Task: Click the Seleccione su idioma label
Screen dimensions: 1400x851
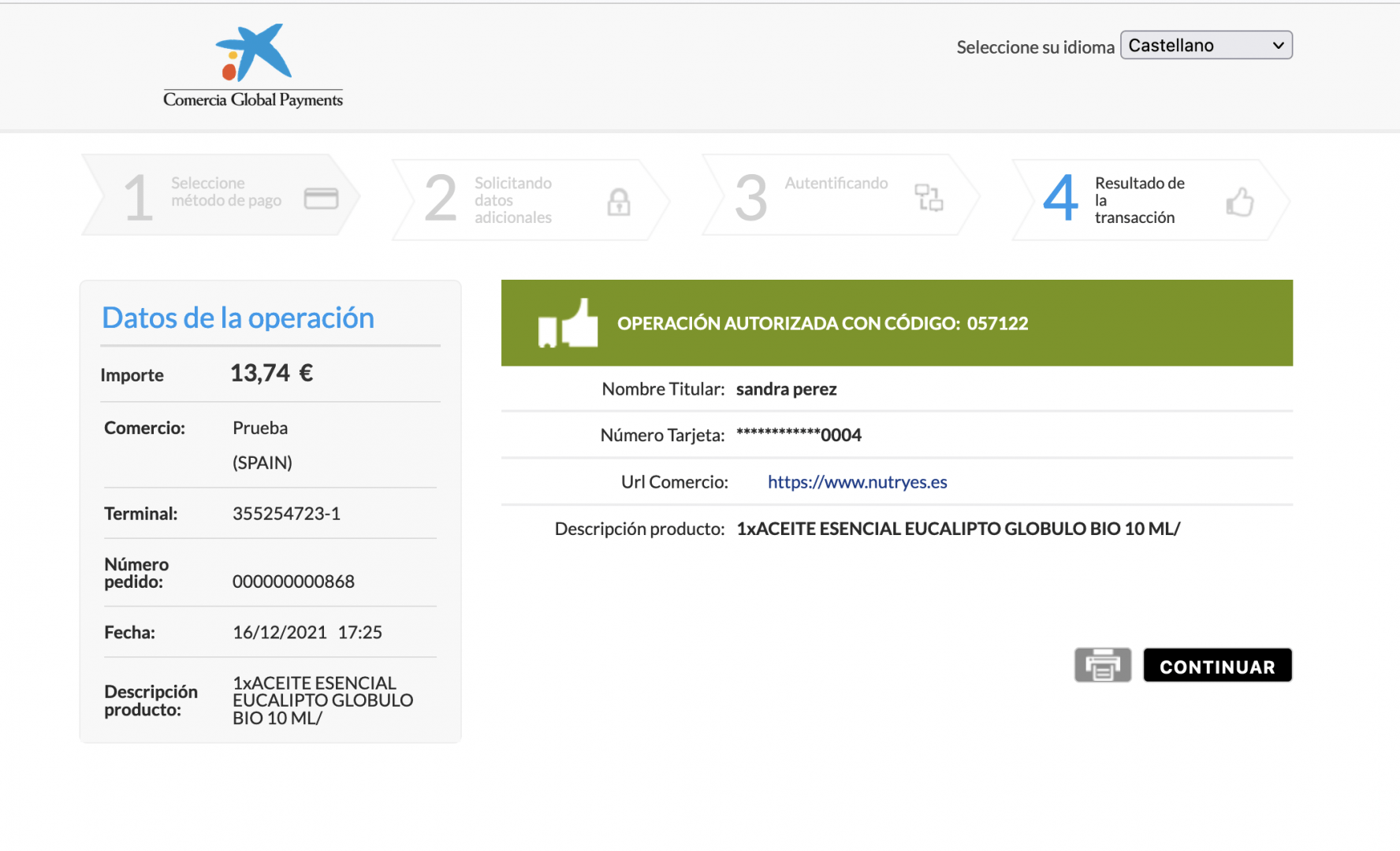Action: [1036, 47]
